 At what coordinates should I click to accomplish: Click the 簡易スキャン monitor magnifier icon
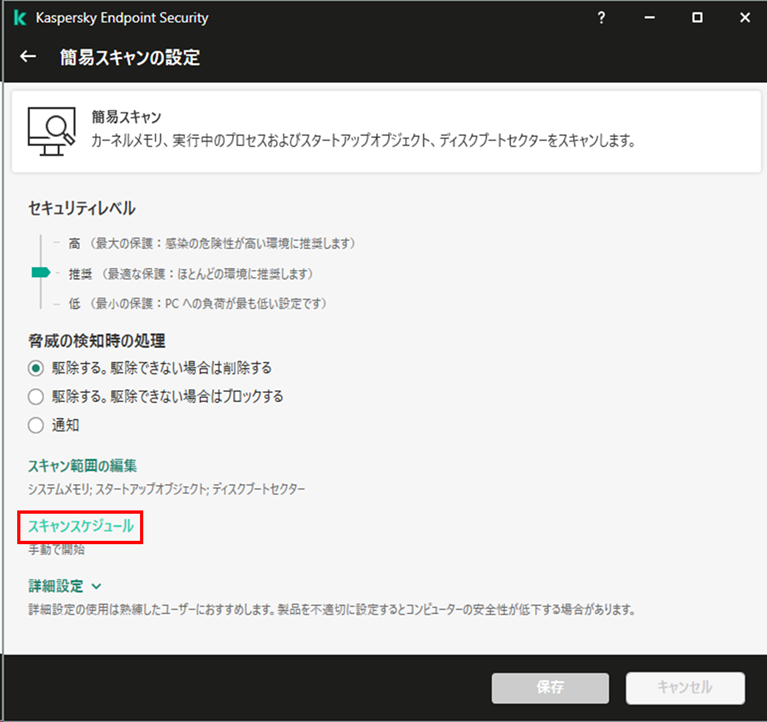click(x=51, y=131)
